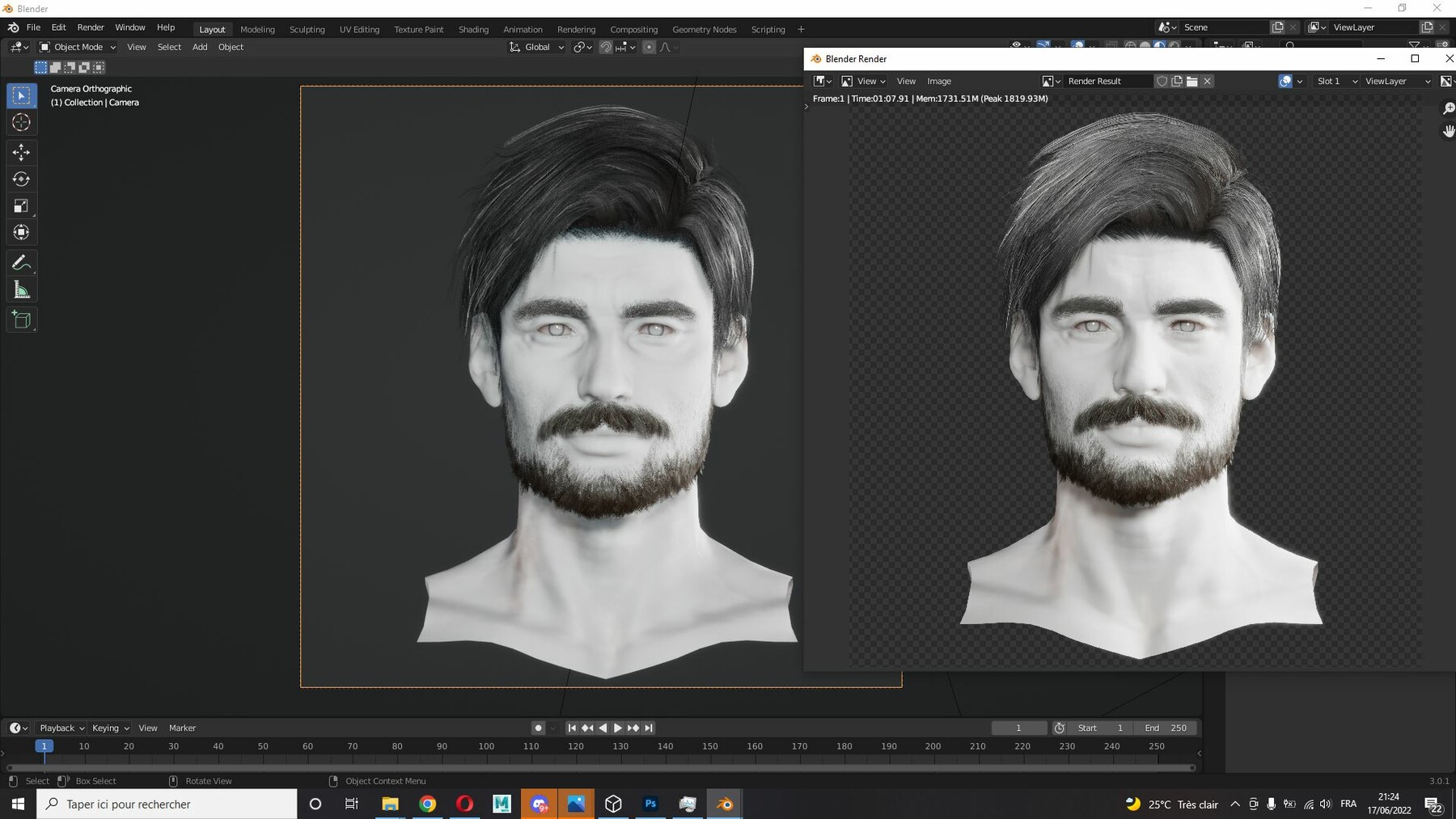Unlink the Render Result image with X icon
Image resolution: width=1456 pixels, height=819 pixels.
(x=1207, y=81)
